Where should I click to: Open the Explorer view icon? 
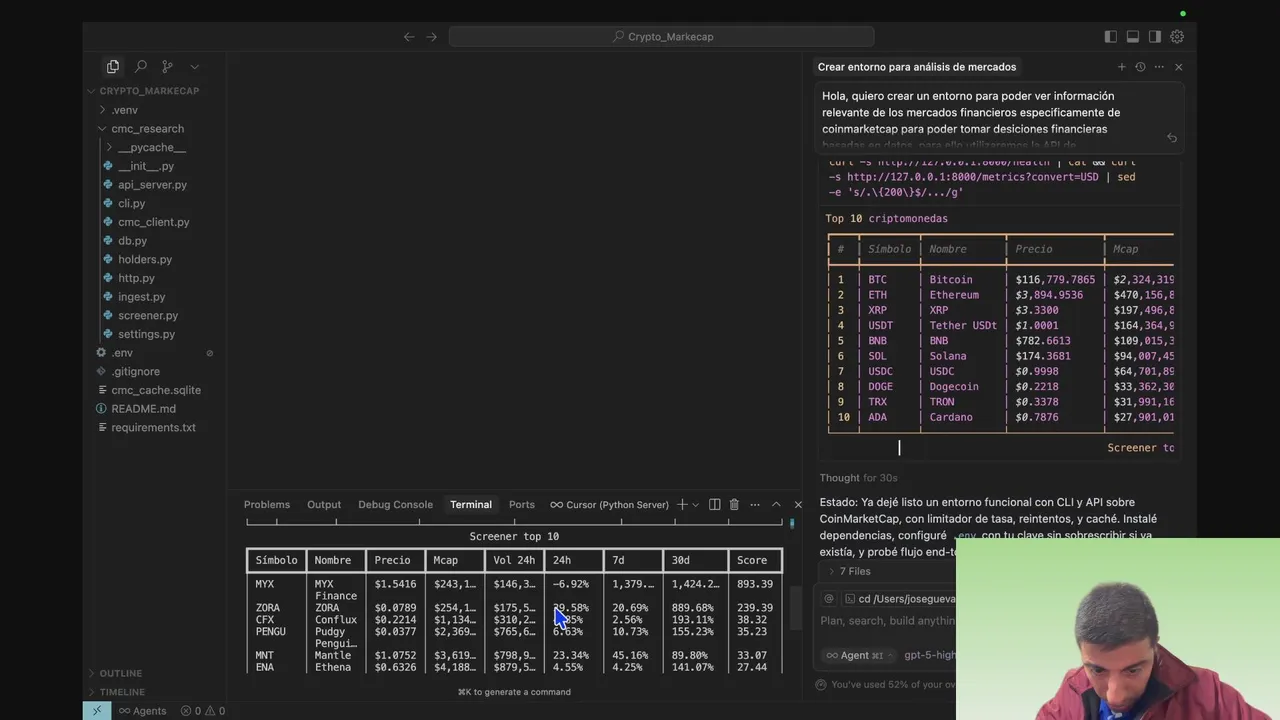(113, 66)
